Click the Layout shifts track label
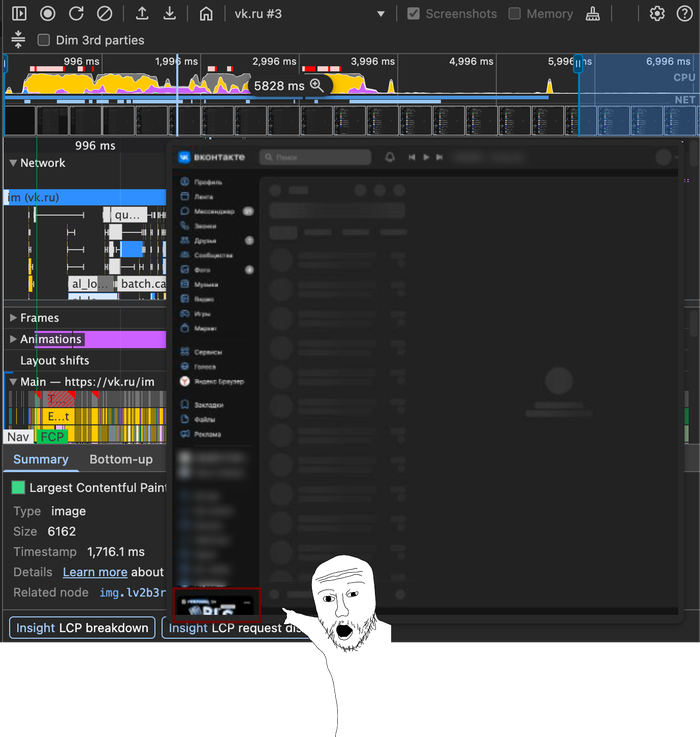 pyautogui.click(x=55, y=360)
